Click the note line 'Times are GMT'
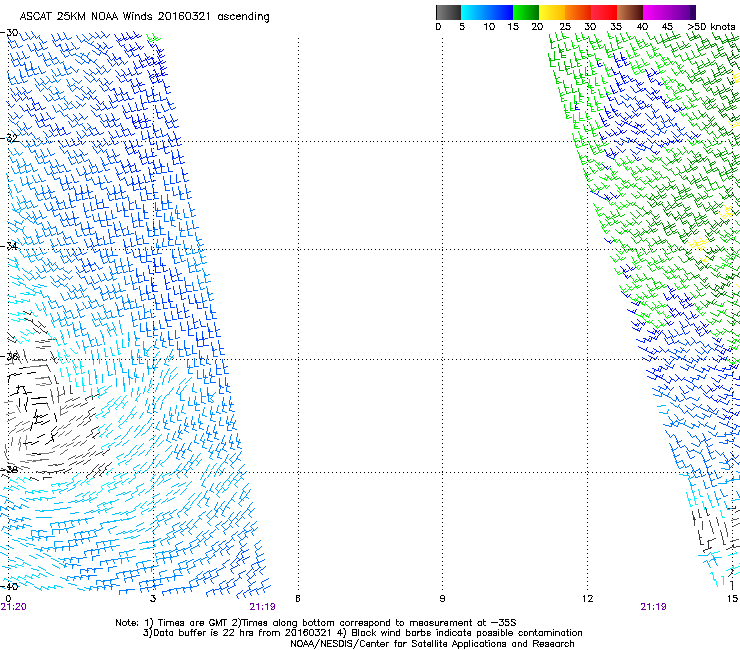The height and width of the screenshot is (650, 740). (x=195, y=623)
